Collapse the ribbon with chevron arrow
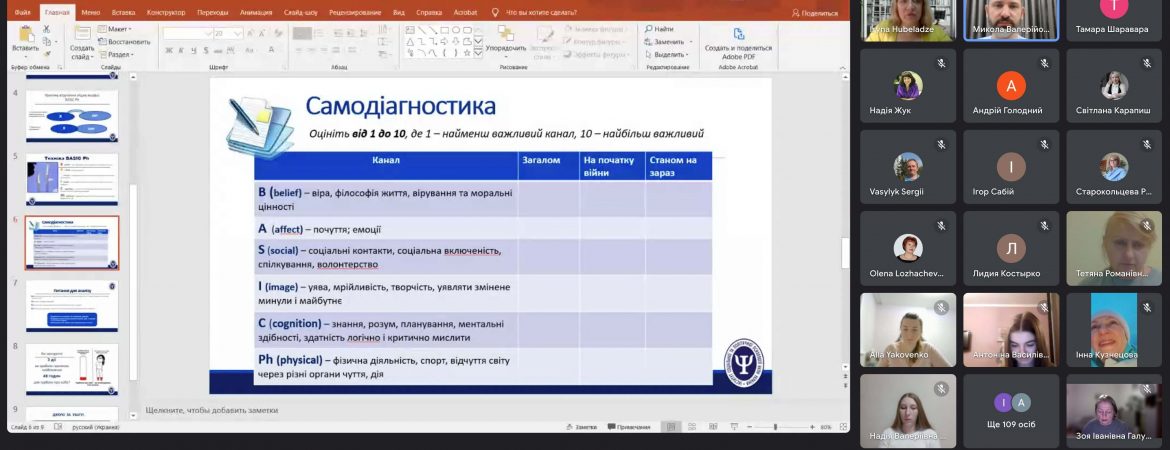1170x450 pixels. pyautogui.click(x=843, y=67)
